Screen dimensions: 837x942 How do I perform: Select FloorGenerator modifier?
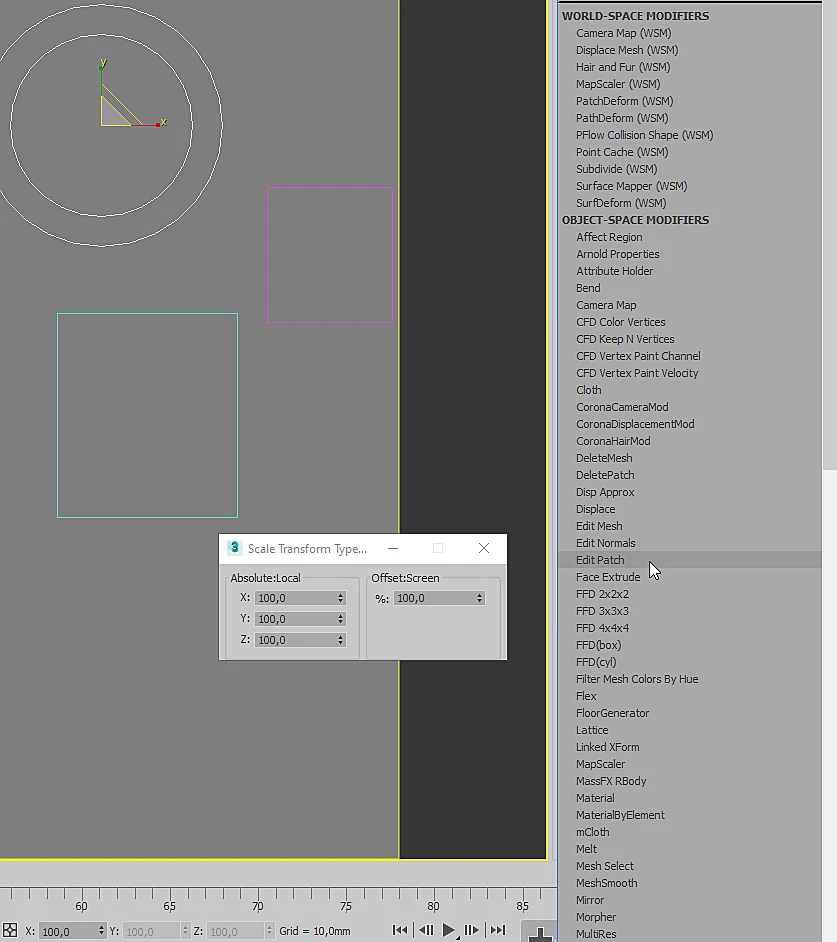pos(612,713)
